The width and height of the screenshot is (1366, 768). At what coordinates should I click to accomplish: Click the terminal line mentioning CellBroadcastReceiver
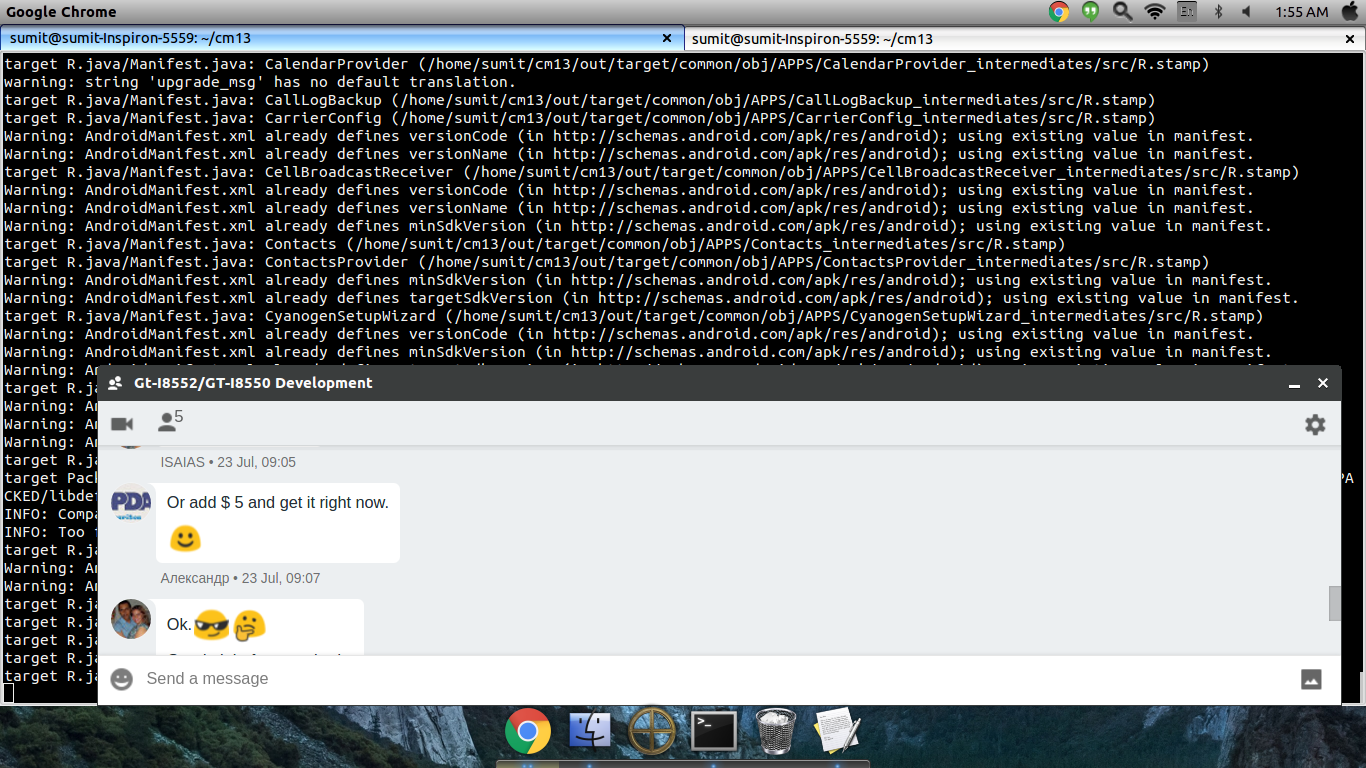652,172
